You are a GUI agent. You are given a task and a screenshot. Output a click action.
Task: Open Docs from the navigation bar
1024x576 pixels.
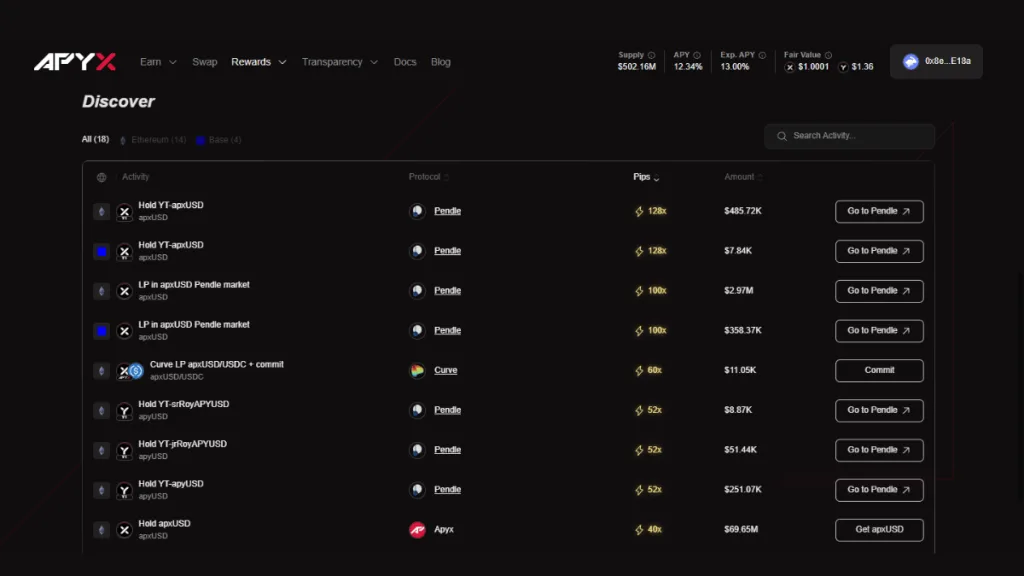click(405, 62)
